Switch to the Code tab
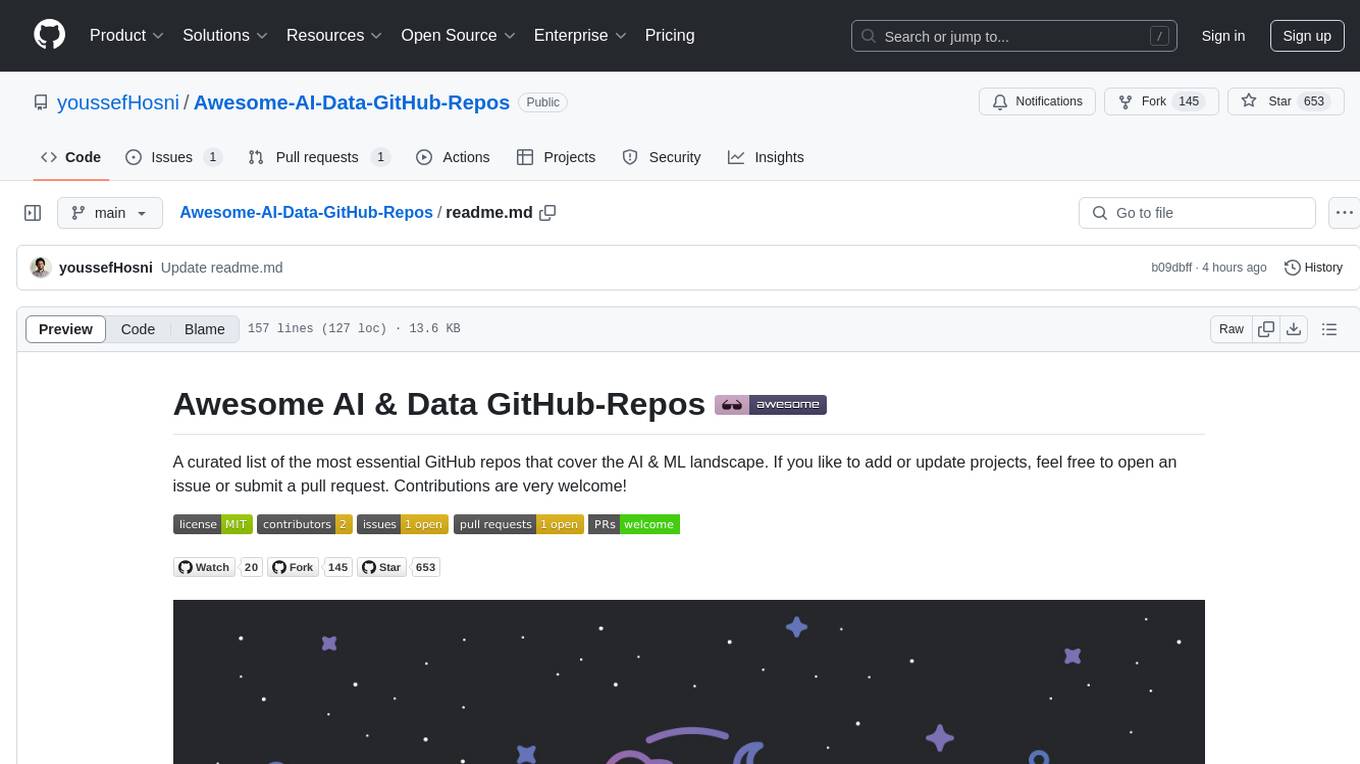The image size is (1360, 764). [x=71, y=157]
